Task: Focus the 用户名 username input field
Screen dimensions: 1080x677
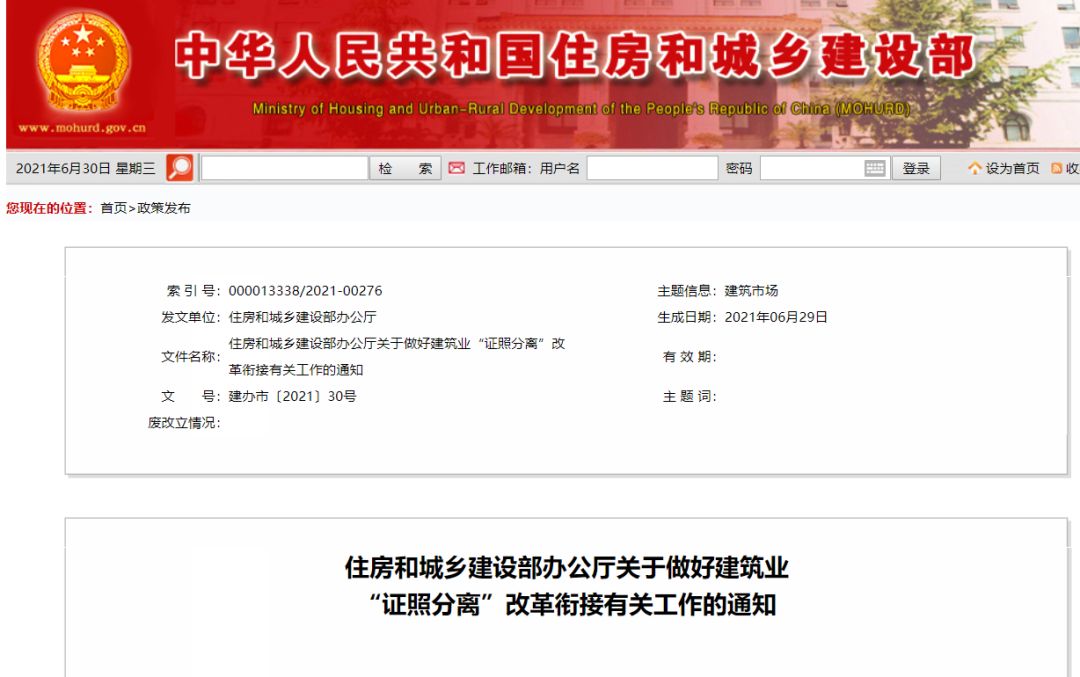Action: click(x=652, y=168)
